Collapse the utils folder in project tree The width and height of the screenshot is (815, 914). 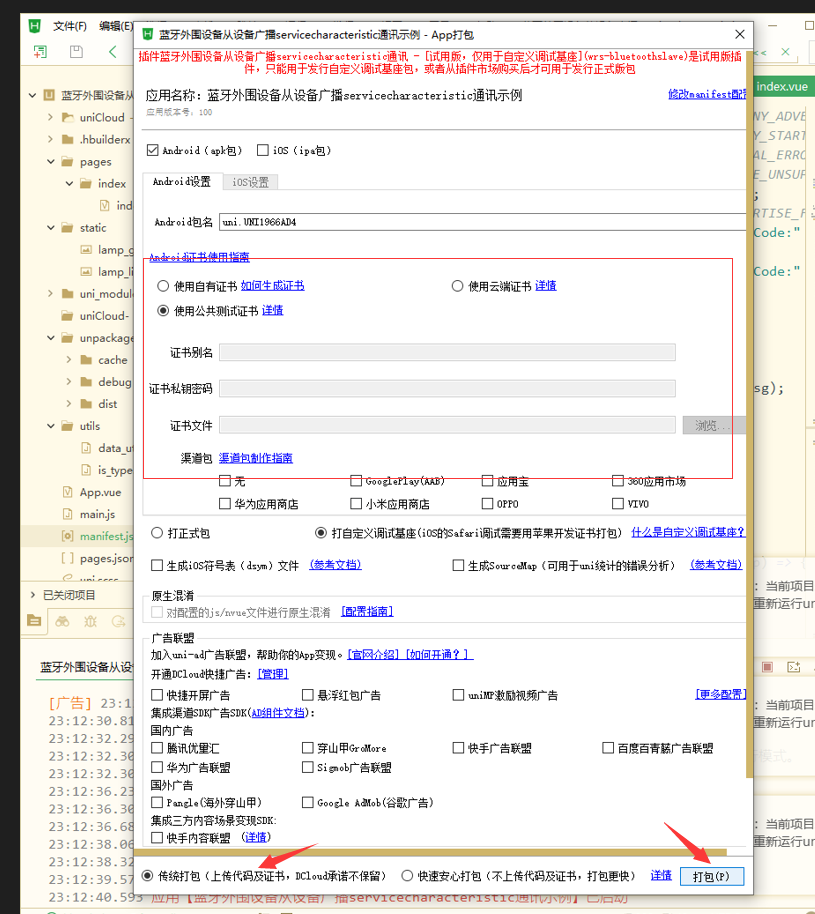coord(49,425)
